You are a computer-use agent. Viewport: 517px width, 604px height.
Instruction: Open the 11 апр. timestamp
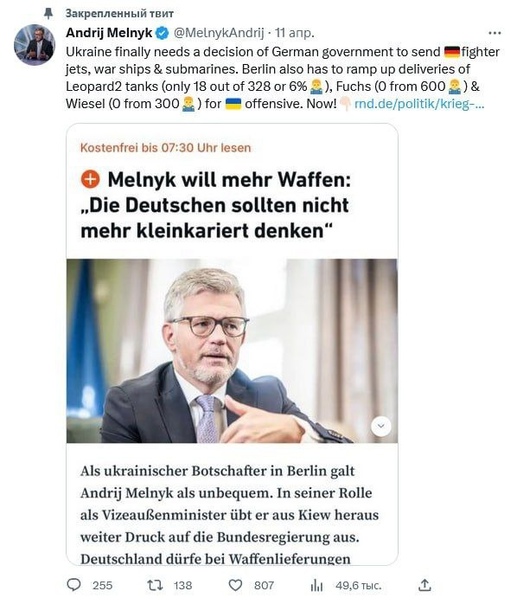pos(295,33)
